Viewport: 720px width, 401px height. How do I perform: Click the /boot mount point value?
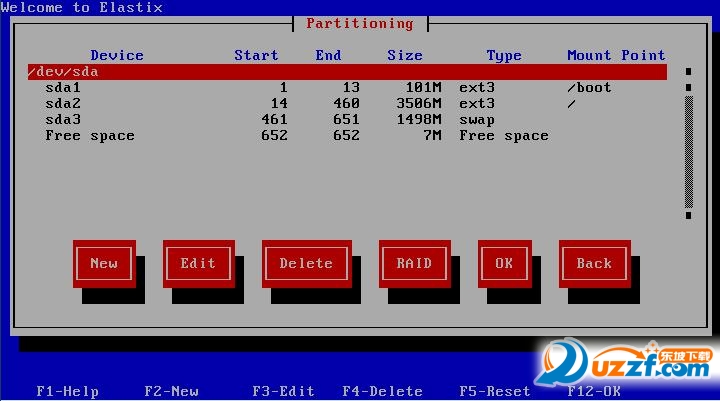589,87
